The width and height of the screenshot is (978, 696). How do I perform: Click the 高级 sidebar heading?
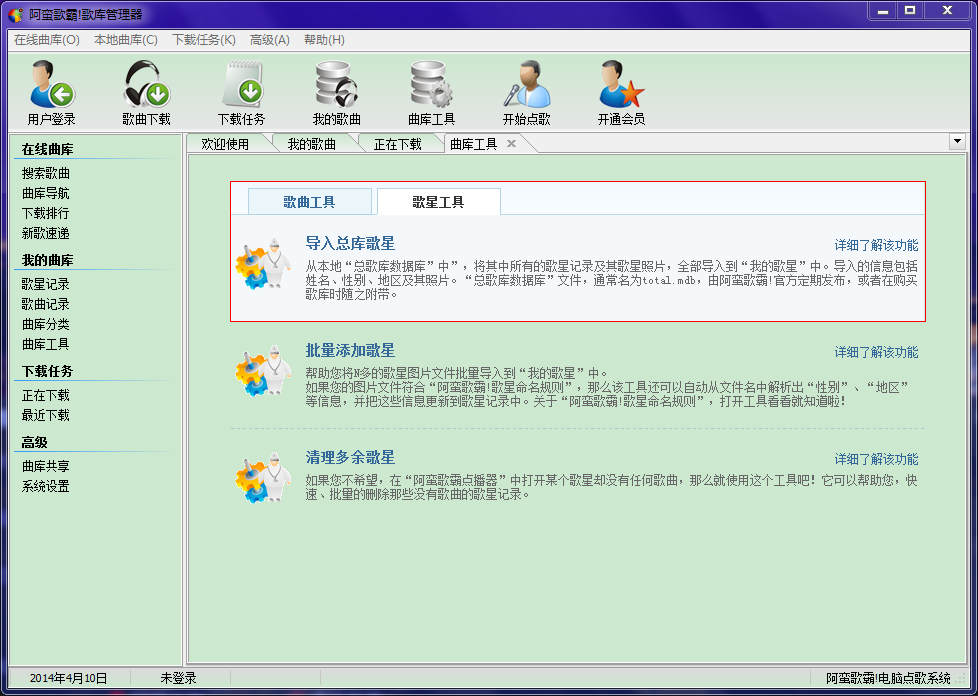click(x=34, y=443)
